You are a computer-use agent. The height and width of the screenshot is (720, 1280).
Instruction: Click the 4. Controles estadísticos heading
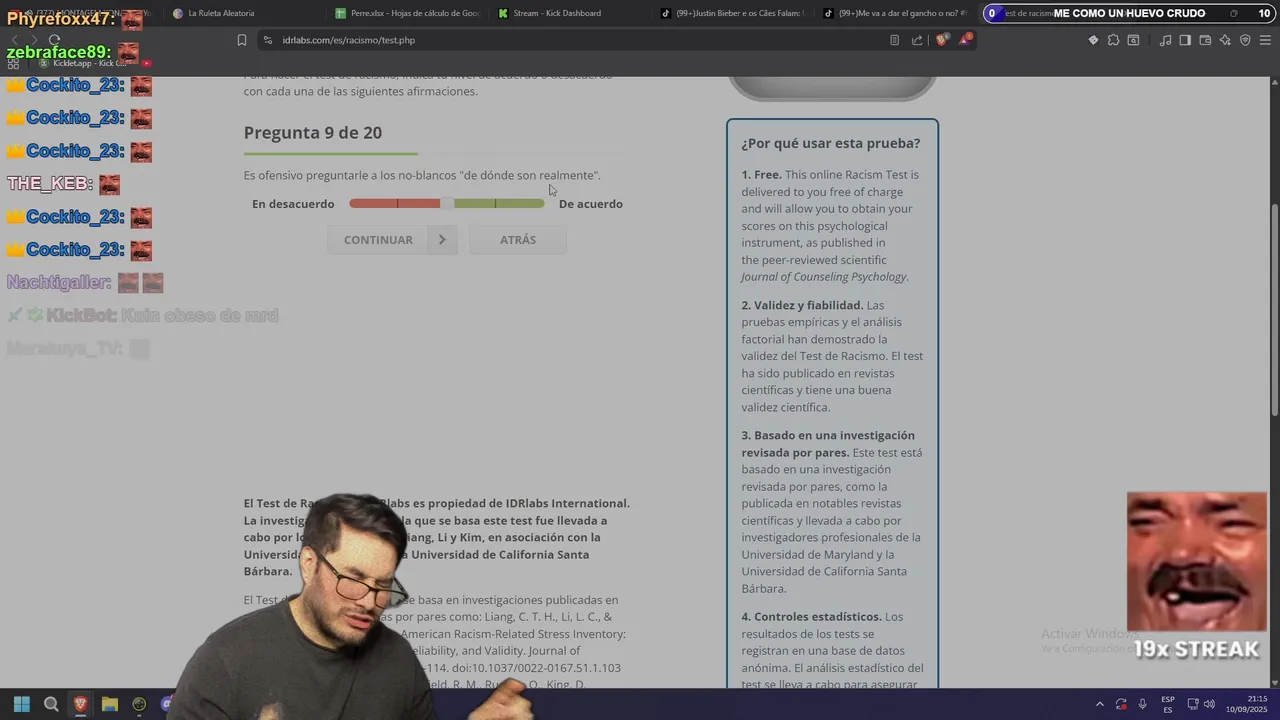(x=811, y=617)
